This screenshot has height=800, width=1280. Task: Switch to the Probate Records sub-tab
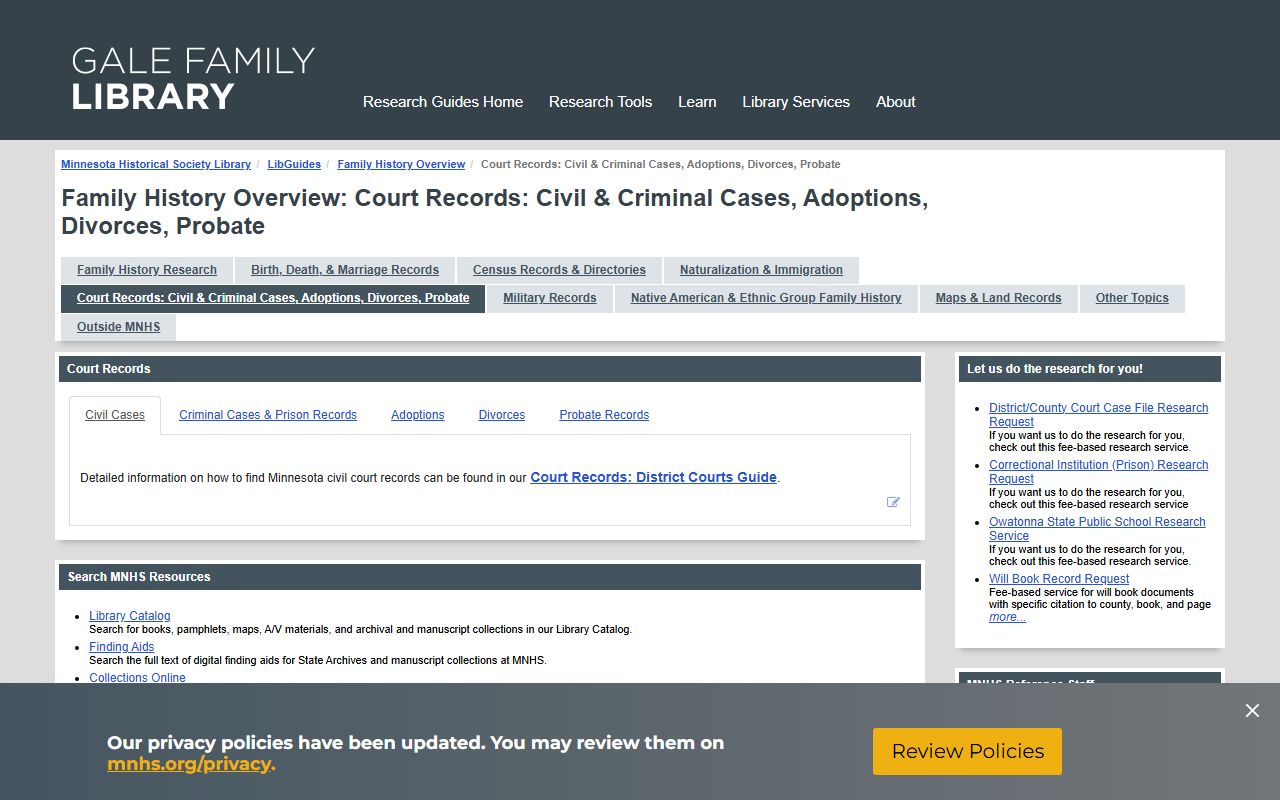(604, 415)
